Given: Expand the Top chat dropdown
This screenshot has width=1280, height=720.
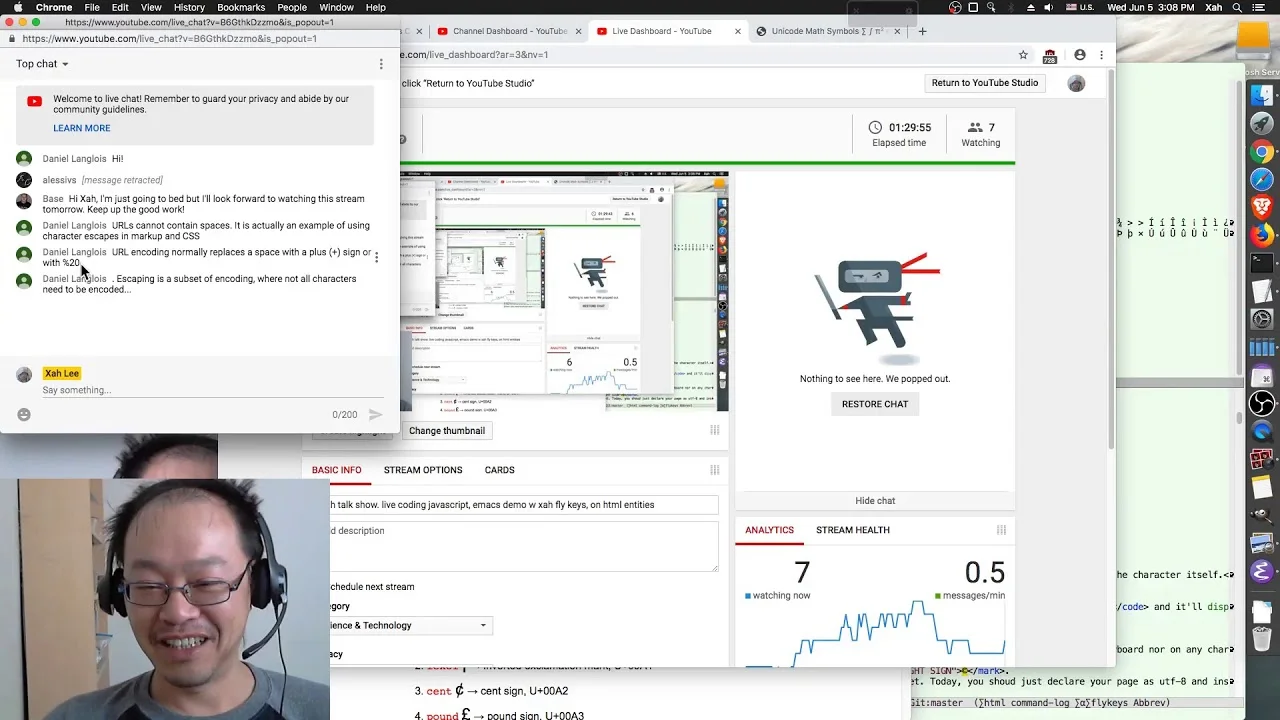Looking at the screenshot, I should pyautogui.click(x=42, y=64).
